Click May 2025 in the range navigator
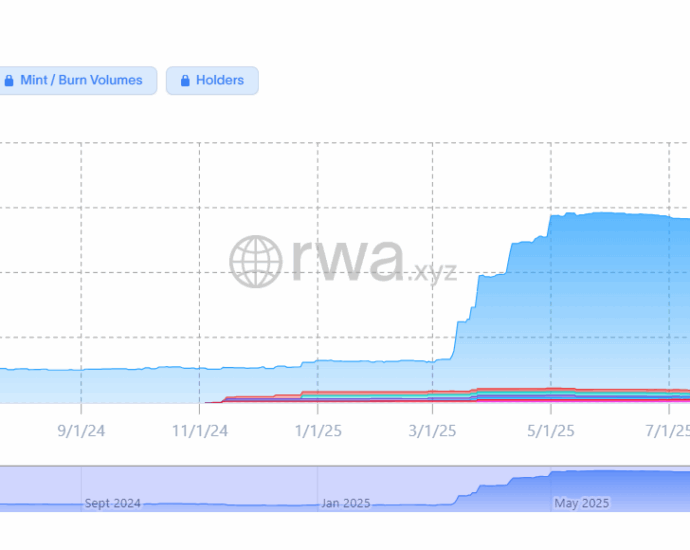 tap(582, 503)
